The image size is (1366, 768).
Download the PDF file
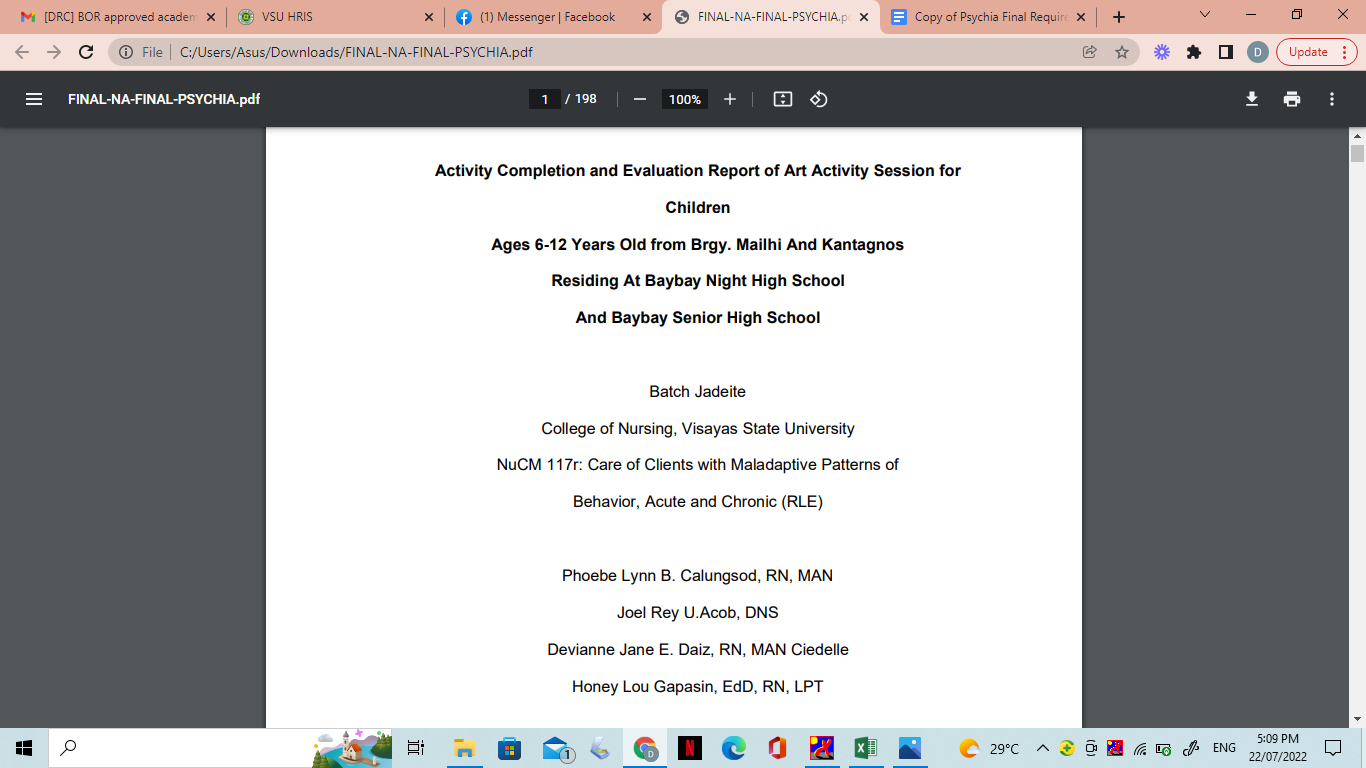pyautogui.click(x=1251, y=99)
